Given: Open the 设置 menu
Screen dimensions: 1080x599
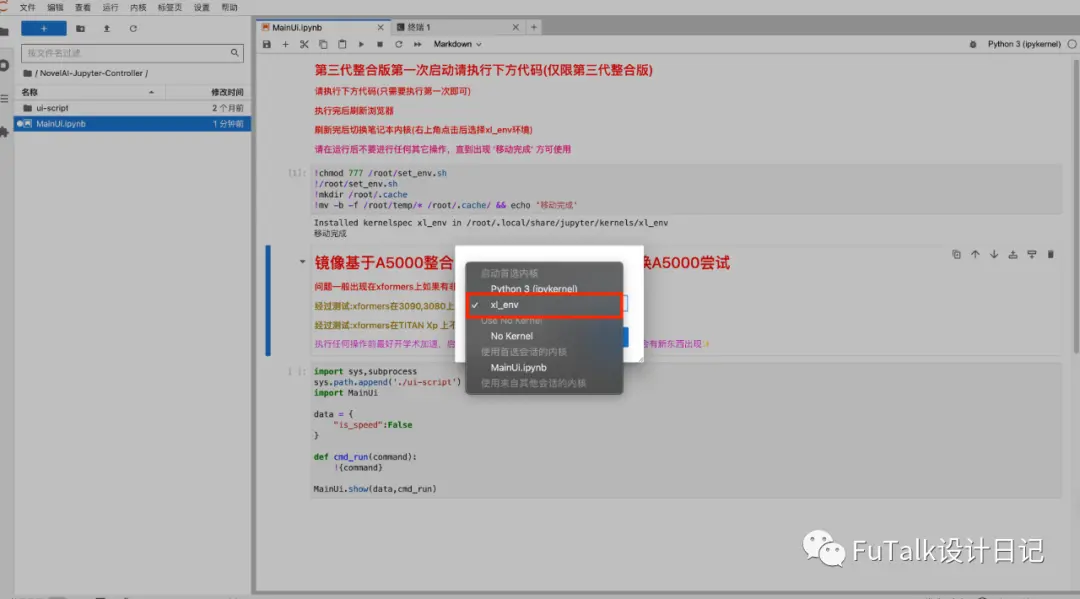Looking at the screenshot, I should [201, 8].
